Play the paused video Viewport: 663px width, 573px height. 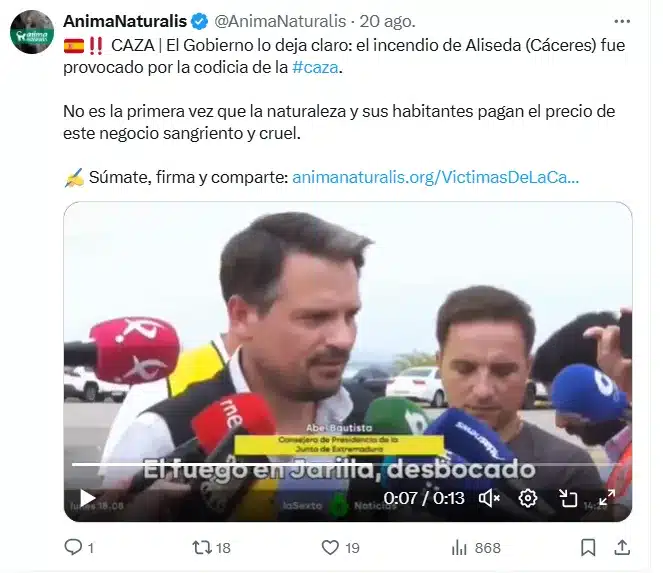point(87,498)
